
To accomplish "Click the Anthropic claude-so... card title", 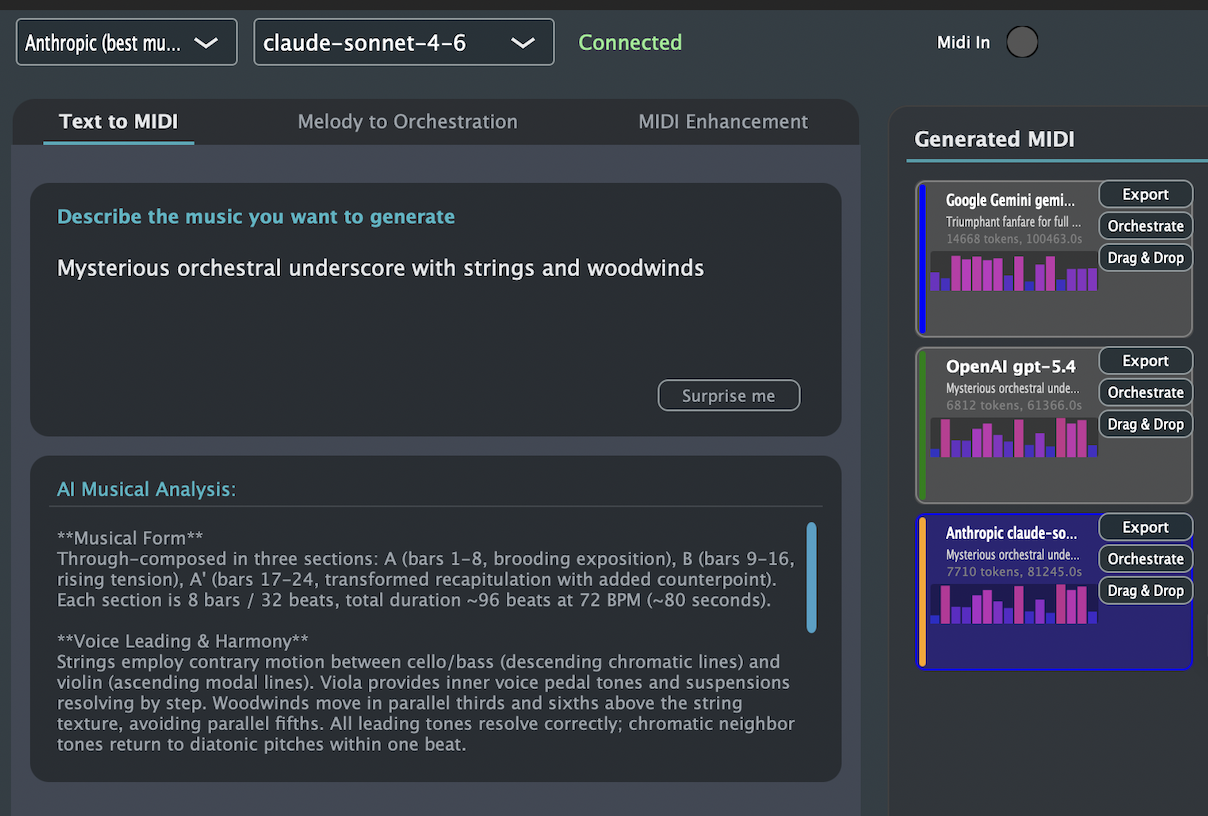I will [x=1011, y=533].
